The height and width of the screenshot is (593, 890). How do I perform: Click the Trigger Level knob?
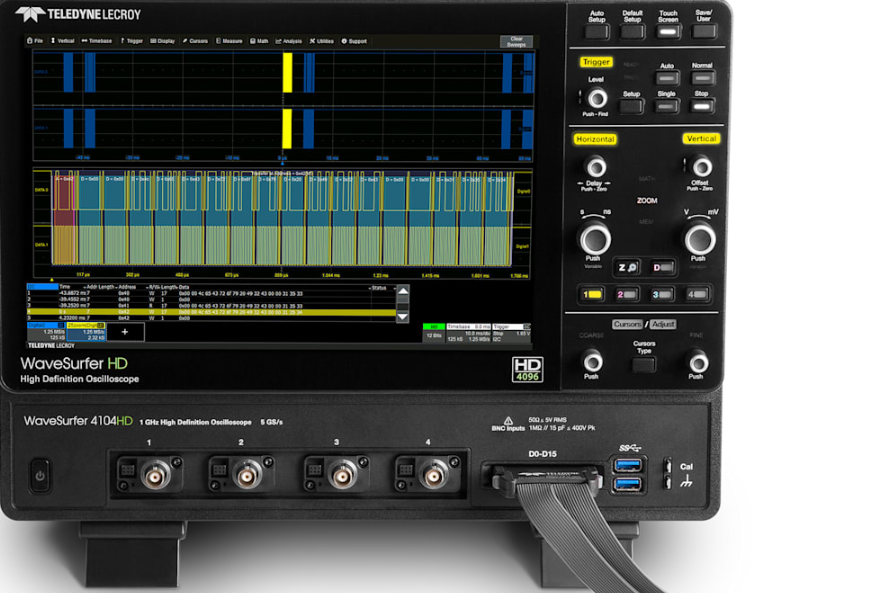[x=596, y=97]
